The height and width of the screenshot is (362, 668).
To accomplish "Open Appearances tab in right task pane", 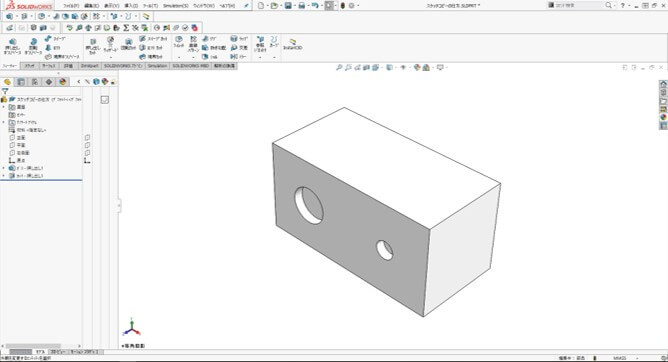I will 663,117.
